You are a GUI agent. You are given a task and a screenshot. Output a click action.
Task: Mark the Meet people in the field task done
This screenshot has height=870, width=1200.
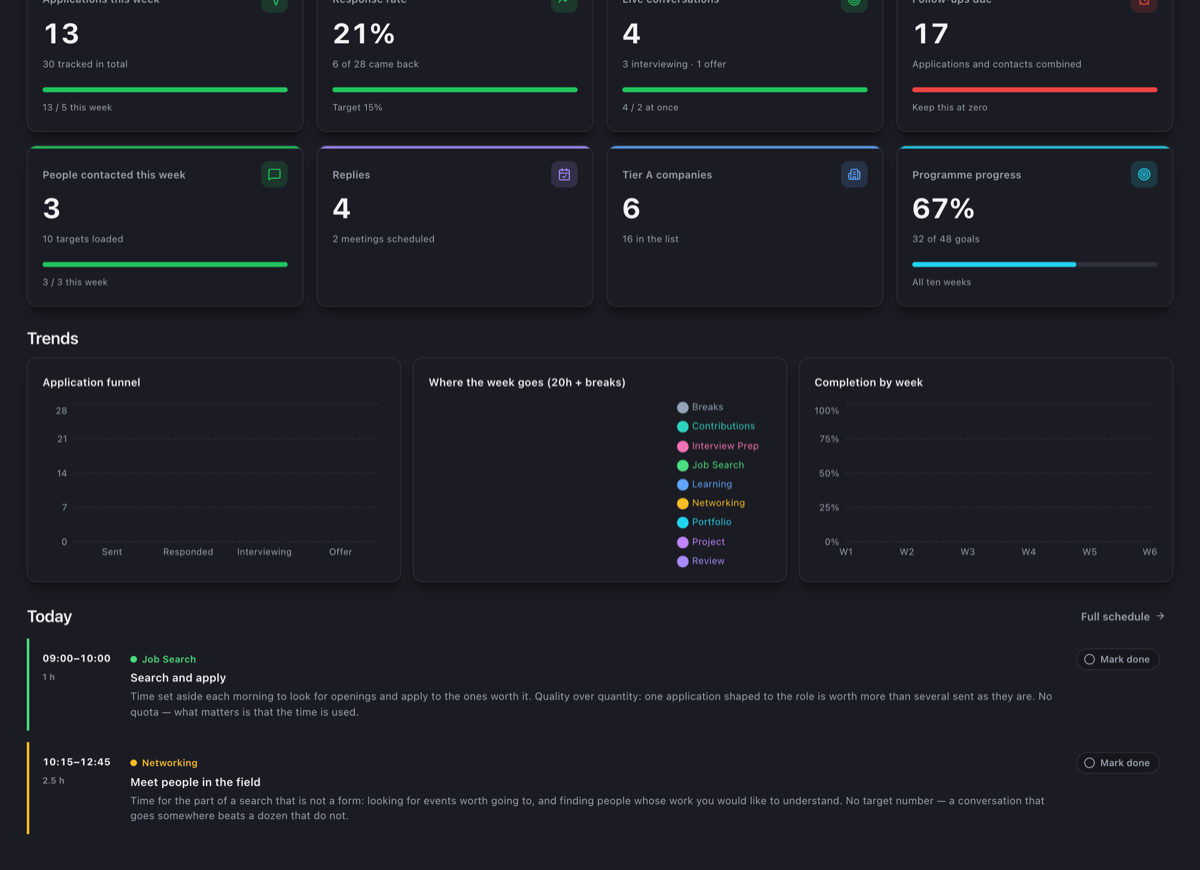(1117, 763)
